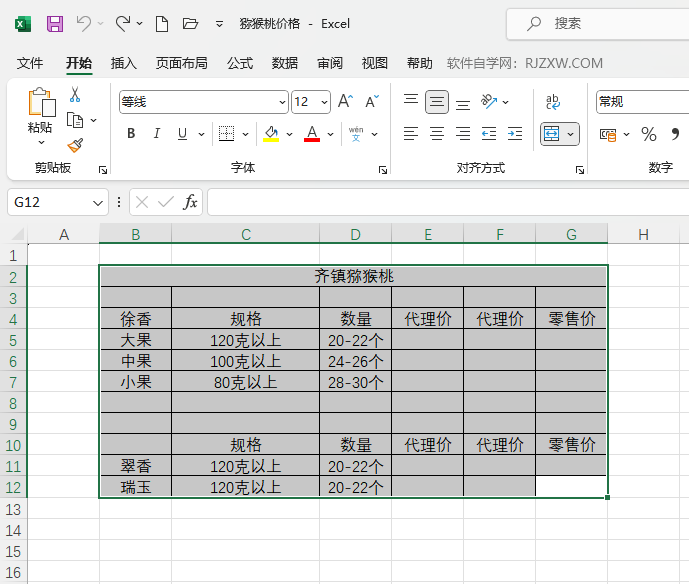
Task: Switch to the 公式 tab
Action: click(240, 63)
